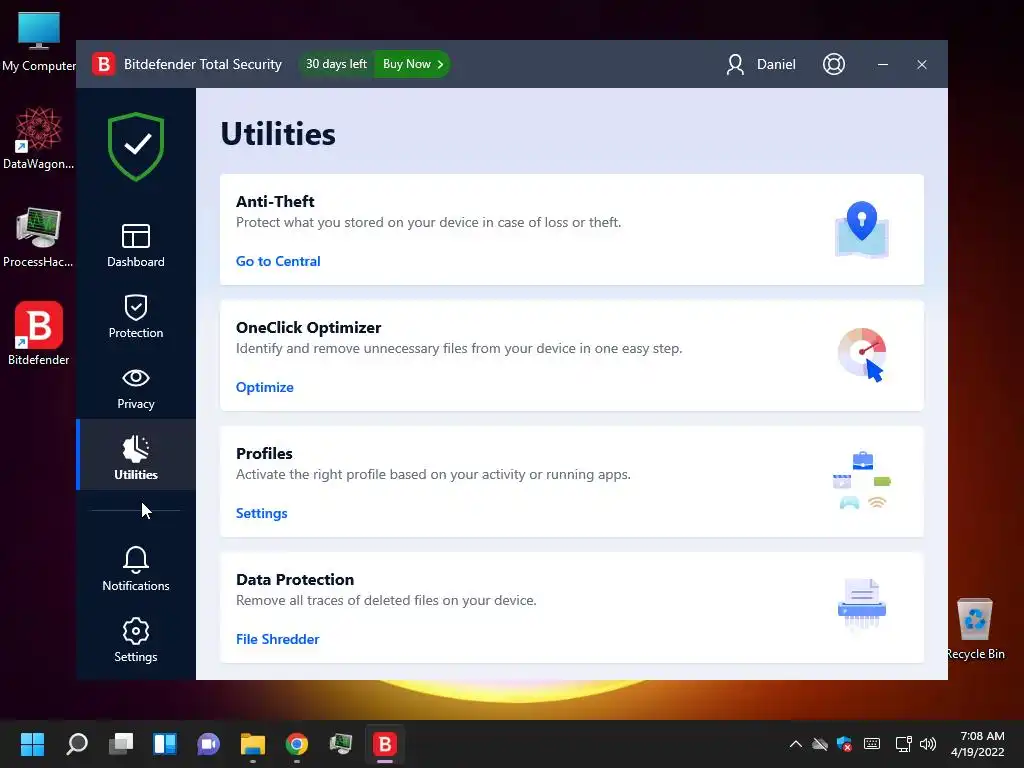Click the Data Protection card title
This screenshot has width=1024, height=768.
coord(295,579)
